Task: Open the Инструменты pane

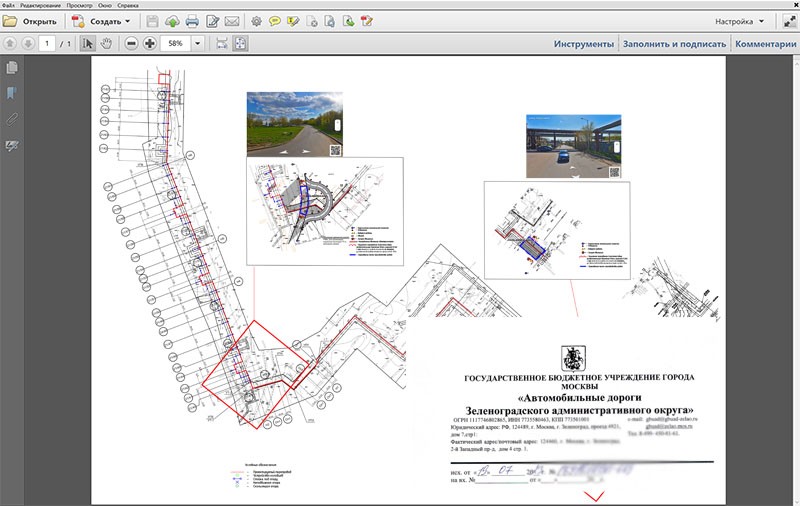Action: tap(584, 44)
